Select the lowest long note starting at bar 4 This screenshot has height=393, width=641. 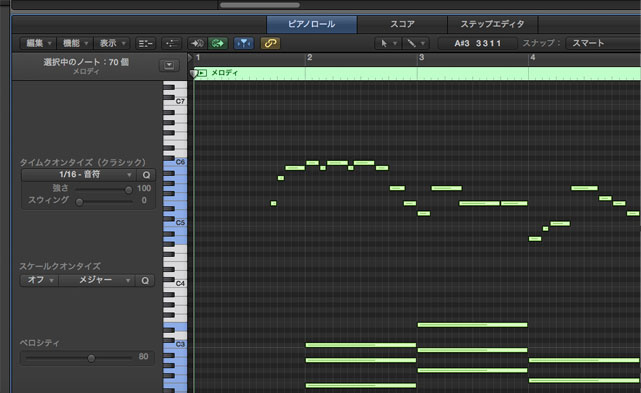click(584, 380)
